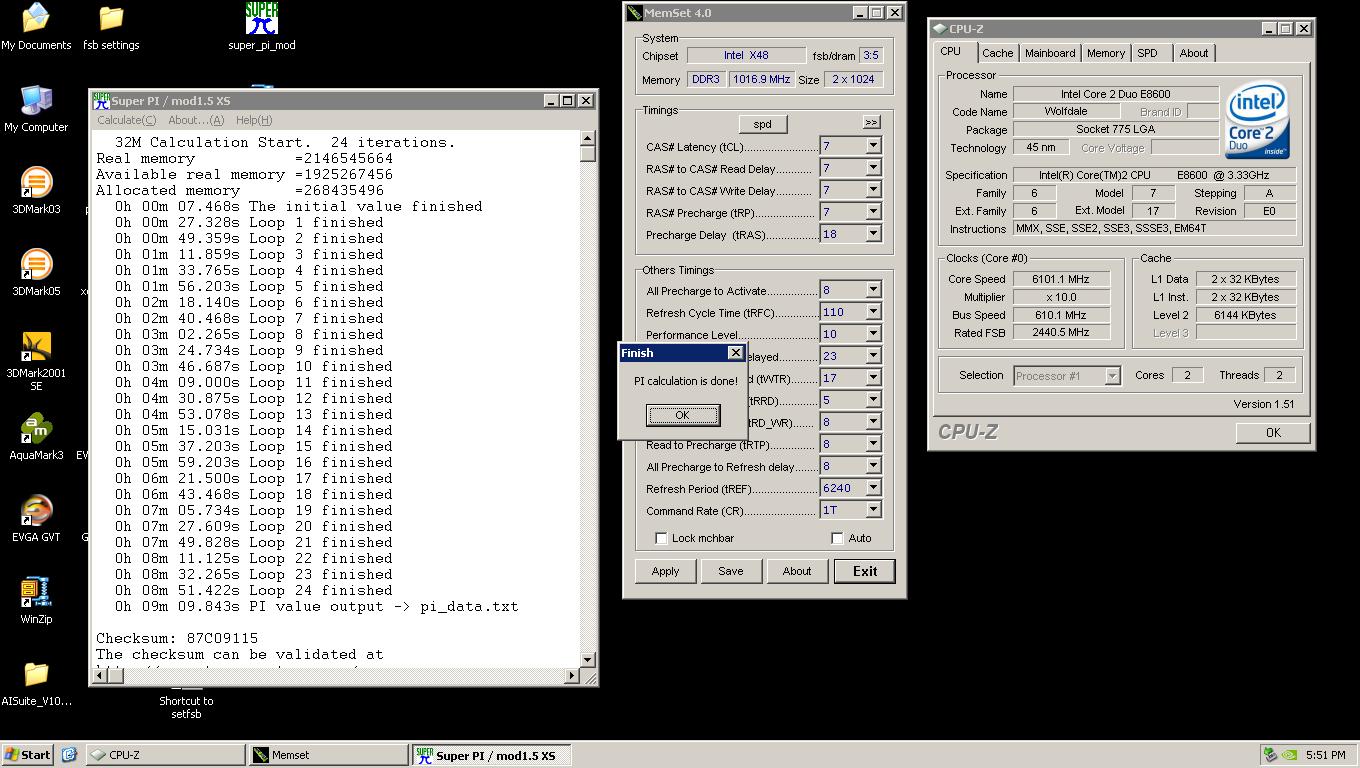The height and width of the screenshot is (768, 1360).
Task: Click OK in the Finish dialog
Action: [682, 415]
